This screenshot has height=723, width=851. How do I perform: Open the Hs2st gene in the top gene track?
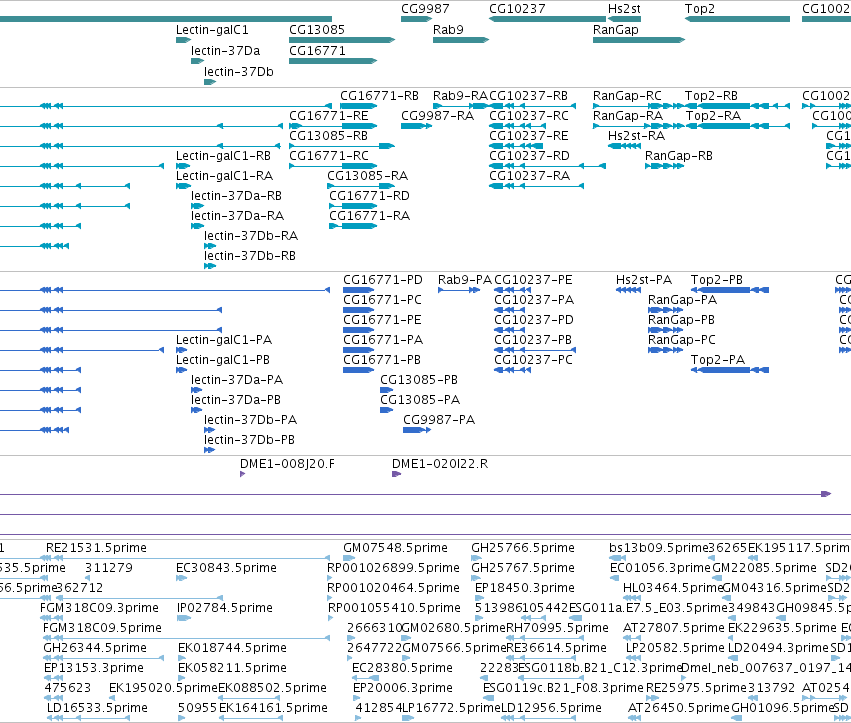click(624, 19)
